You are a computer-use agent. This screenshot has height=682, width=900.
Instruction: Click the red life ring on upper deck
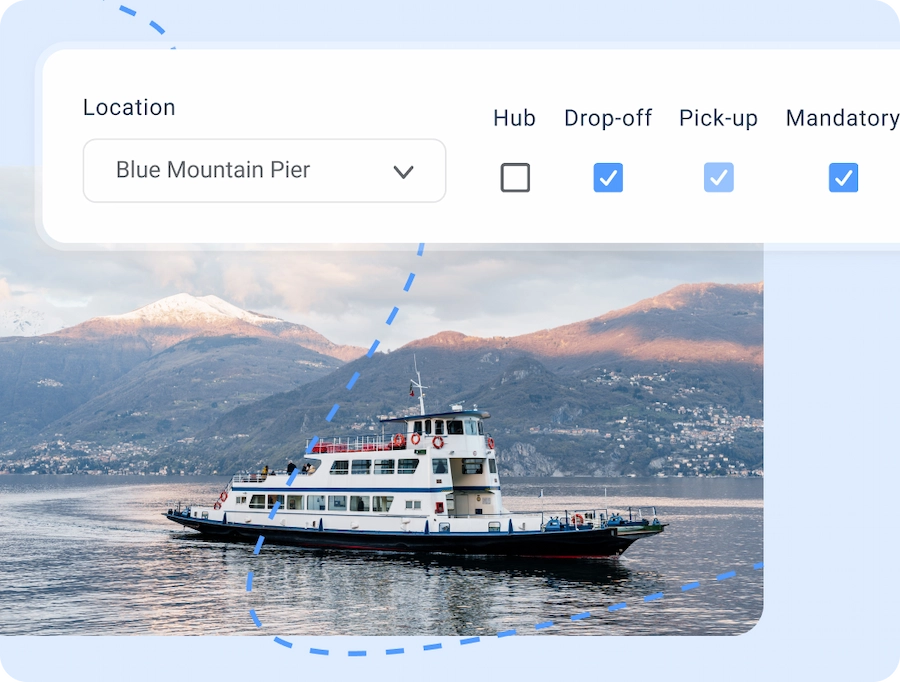click(x=438, y=443)
